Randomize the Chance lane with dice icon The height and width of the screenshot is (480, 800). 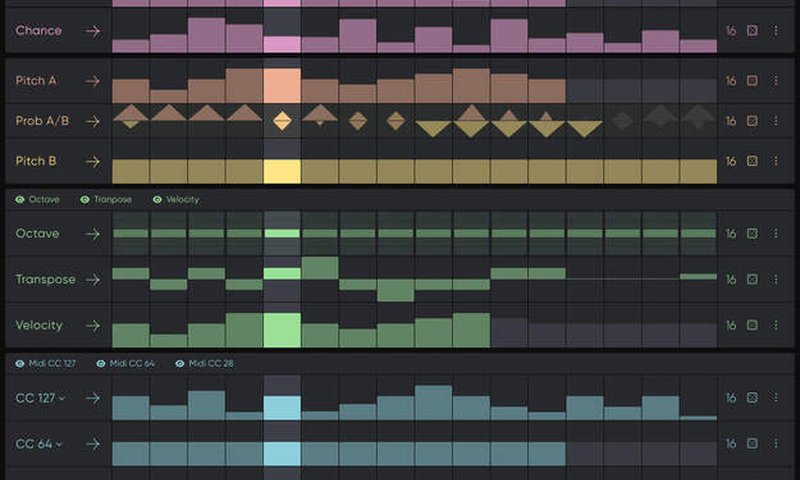pos(753,31)
